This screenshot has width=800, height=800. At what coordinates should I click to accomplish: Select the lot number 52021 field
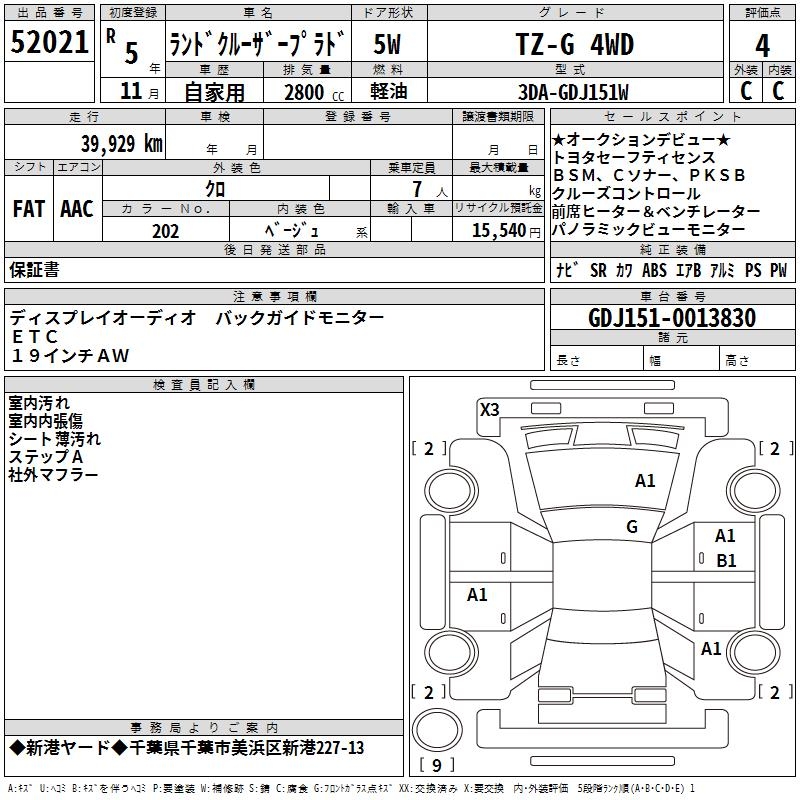[x=48, y=44]
